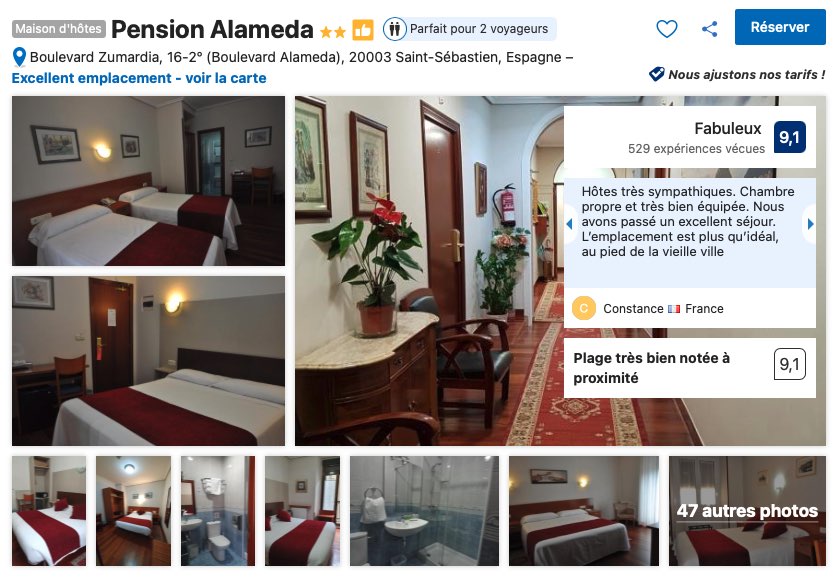Click the yellow thumbs-up badge icon
This screenshot has height=580, width=840.
point(363,29)
